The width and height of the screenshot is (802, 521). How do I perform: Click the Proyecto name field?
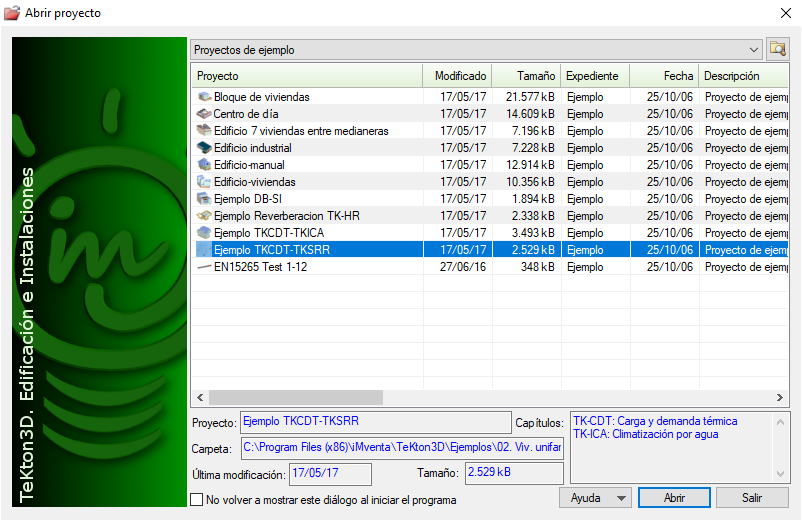pos(376,422)
